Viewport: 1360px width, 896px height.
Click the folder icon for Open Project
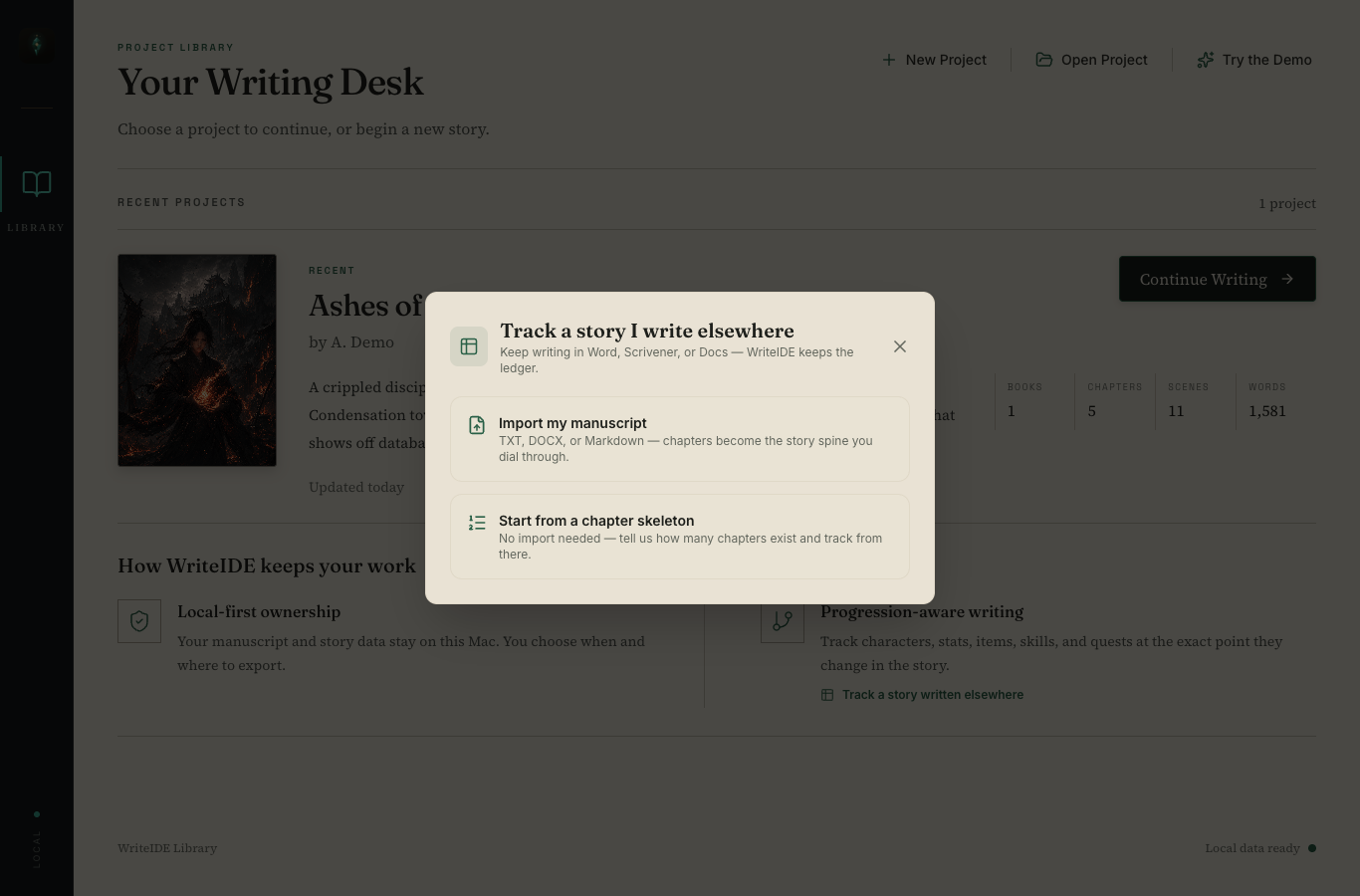pyautogui.click(x=1043, y=60)
